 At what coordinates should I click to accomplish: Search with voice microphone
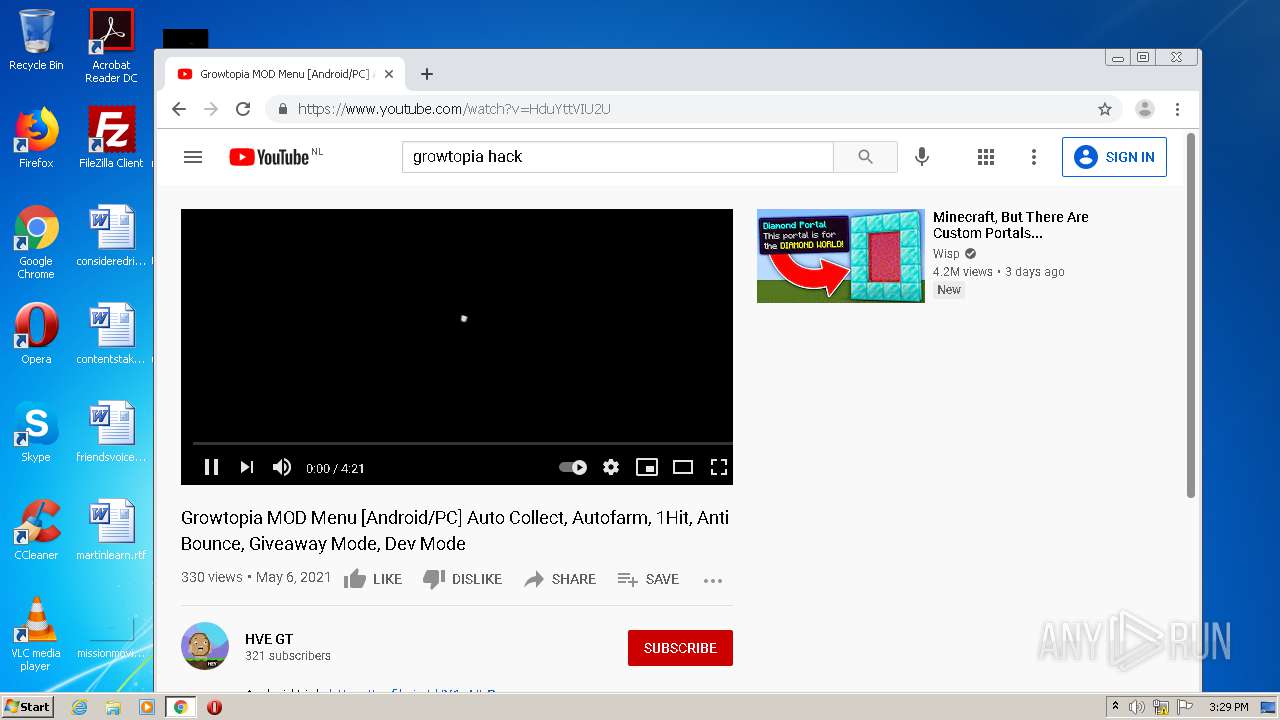coord(922,157)
